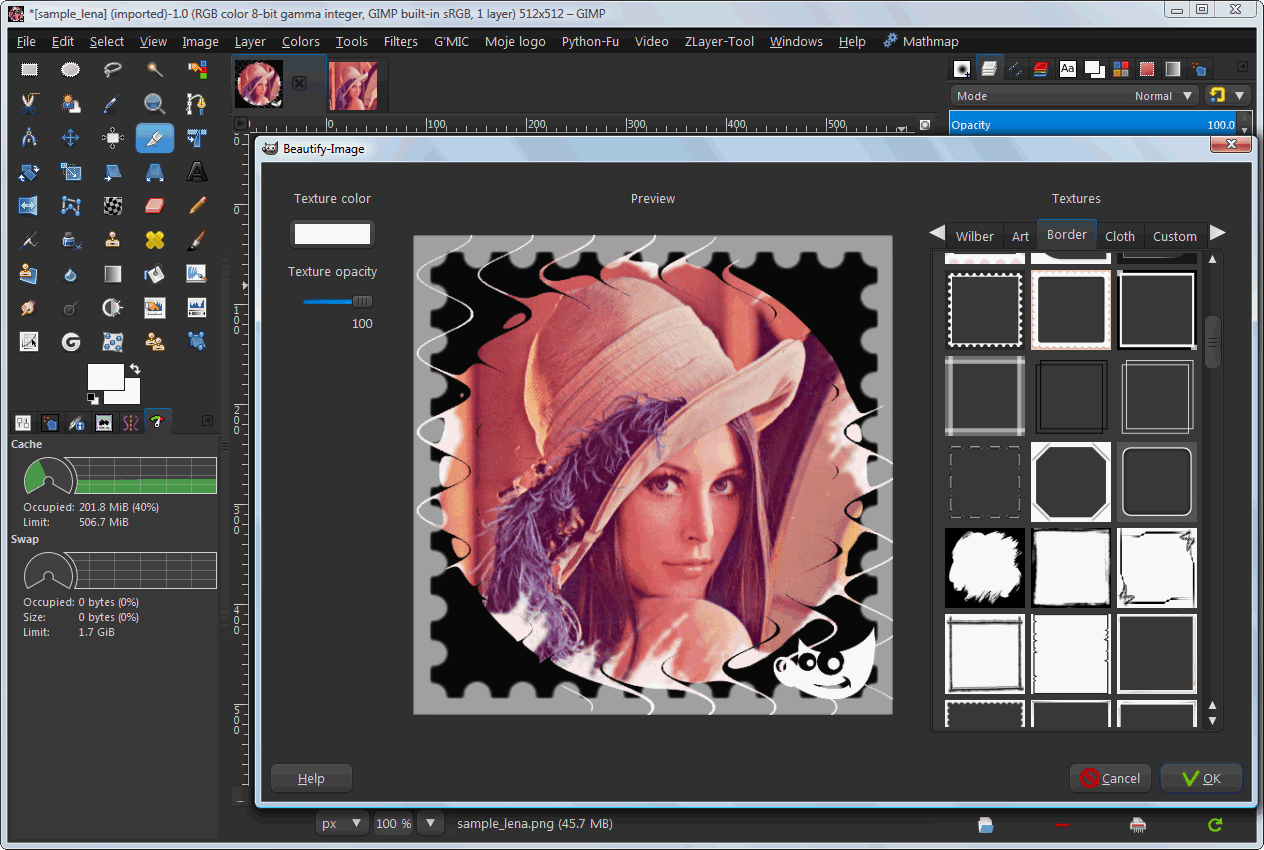Open the G'MIC menu

tap(451, 41)
